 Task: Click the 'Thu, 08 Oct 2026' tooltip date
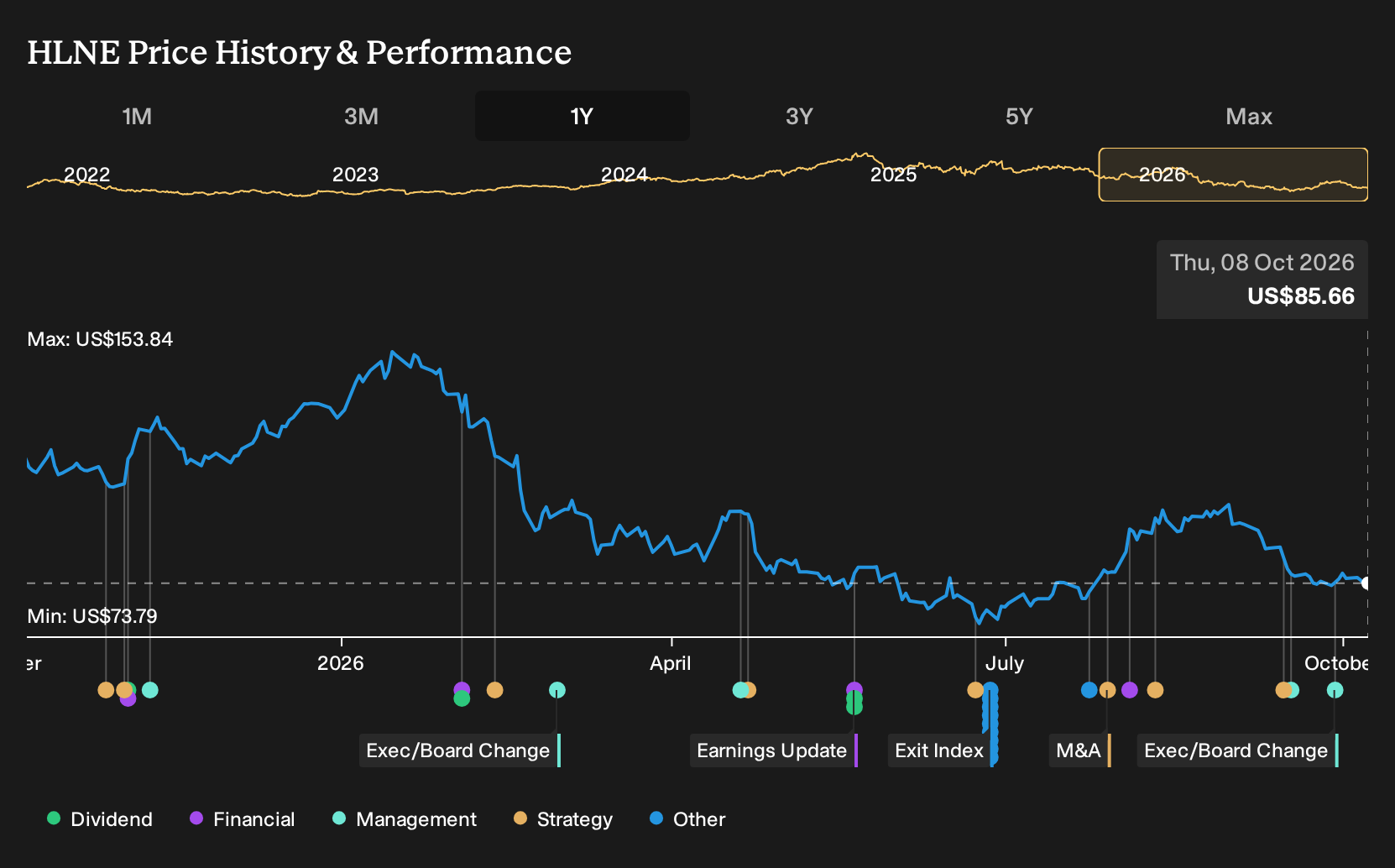pos(1262,263)
